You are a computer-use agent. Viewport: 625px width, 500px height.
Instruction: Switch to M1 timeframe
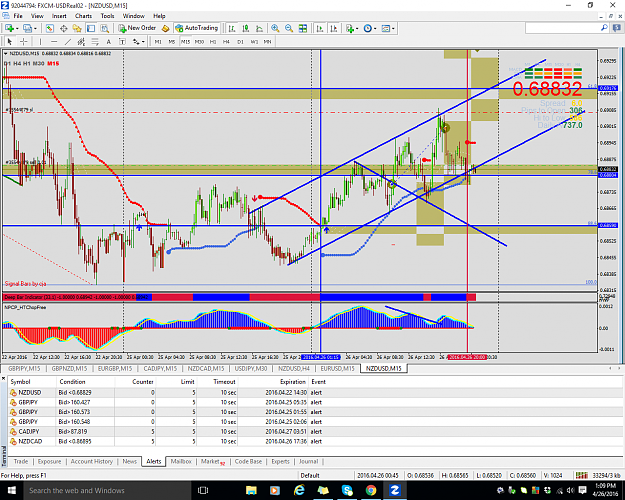coord(158,41)
